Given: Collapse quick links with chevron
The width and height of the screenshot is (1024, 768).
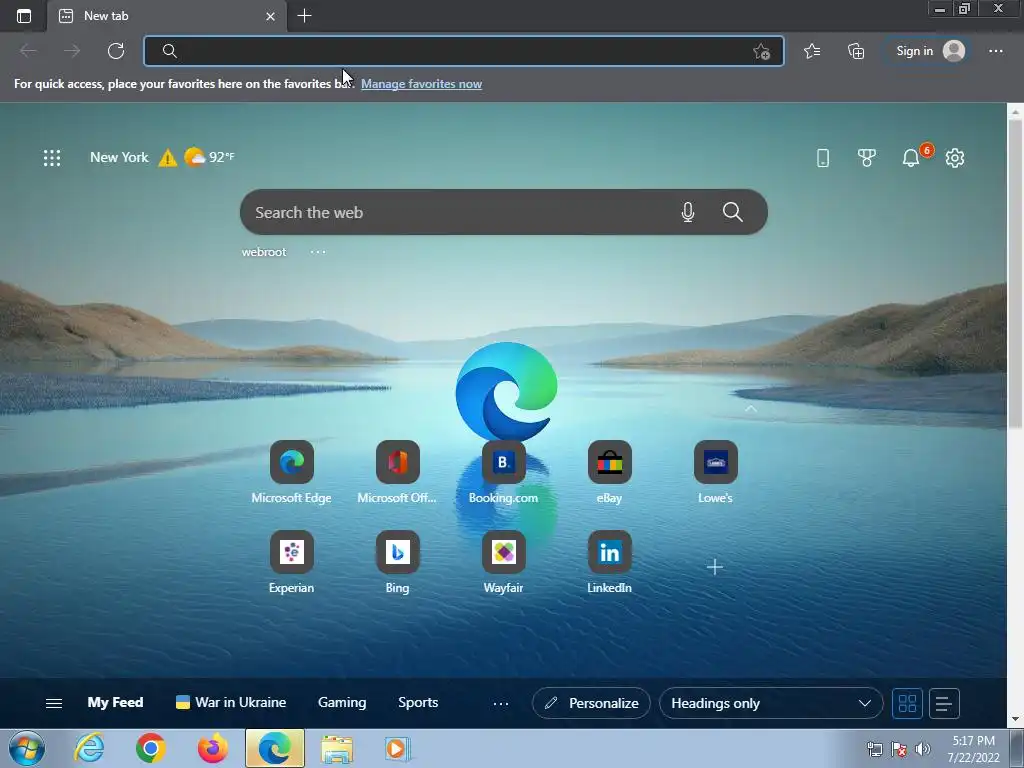Looking at the screenshot, I should coord(751,409).
